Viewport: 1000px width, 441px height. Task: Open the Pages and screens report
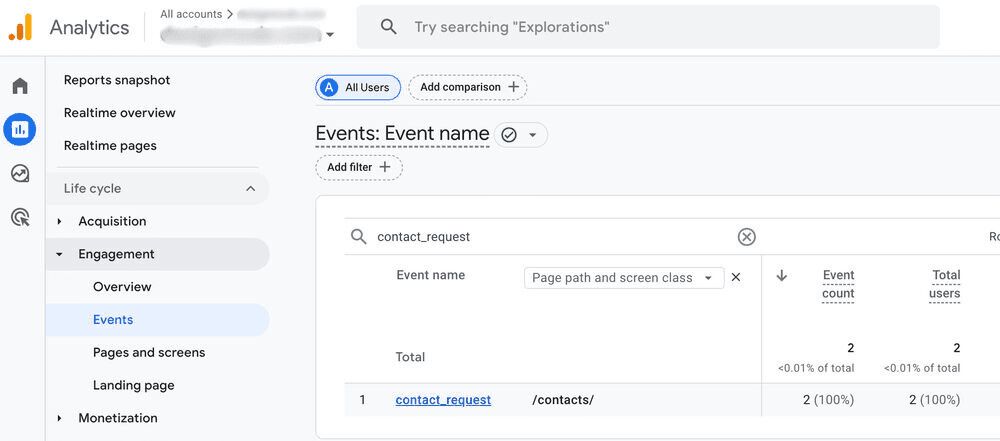coord(149,352)
